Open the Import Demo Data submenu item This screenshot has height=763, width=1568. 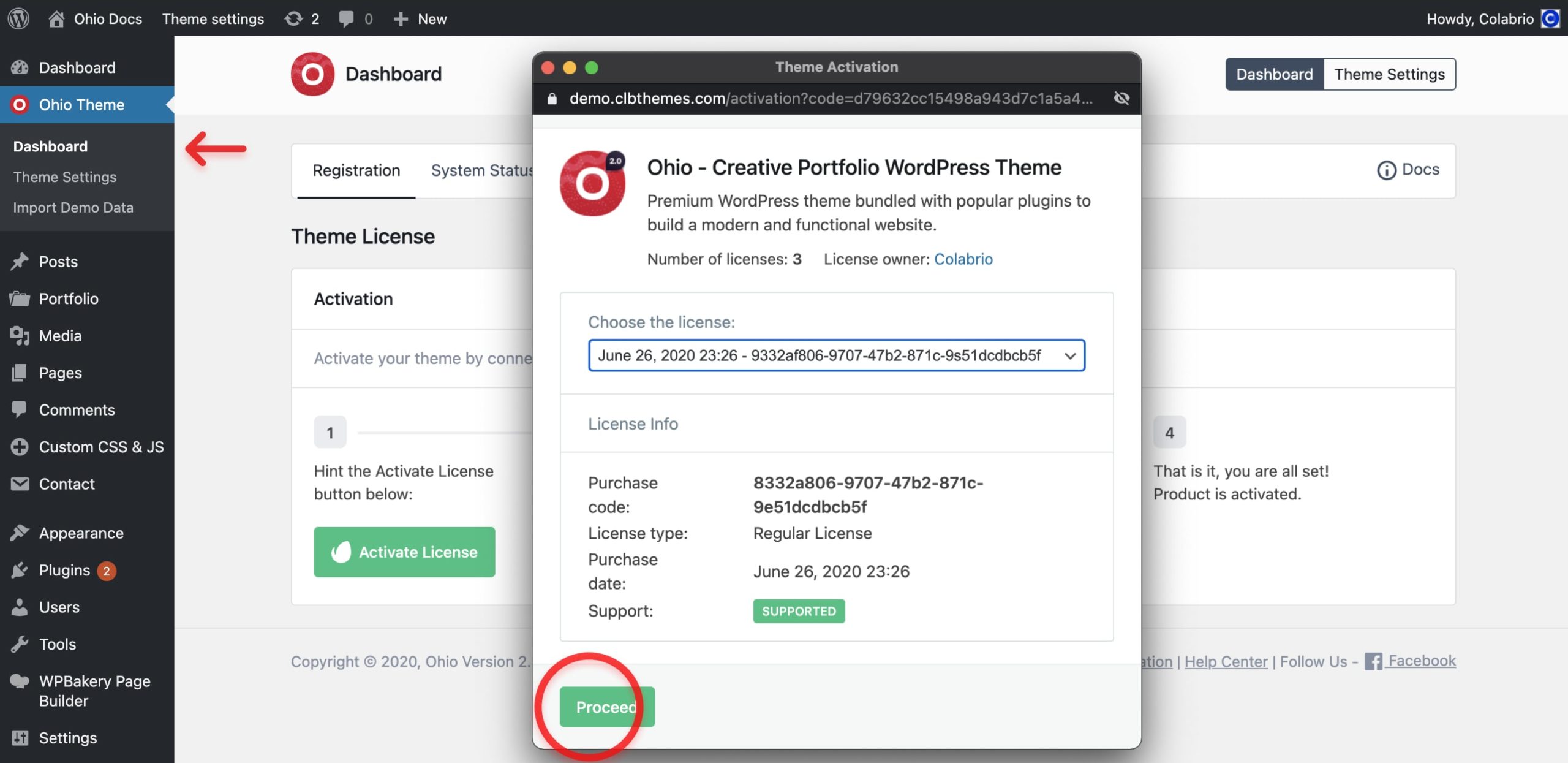(73, 208)
